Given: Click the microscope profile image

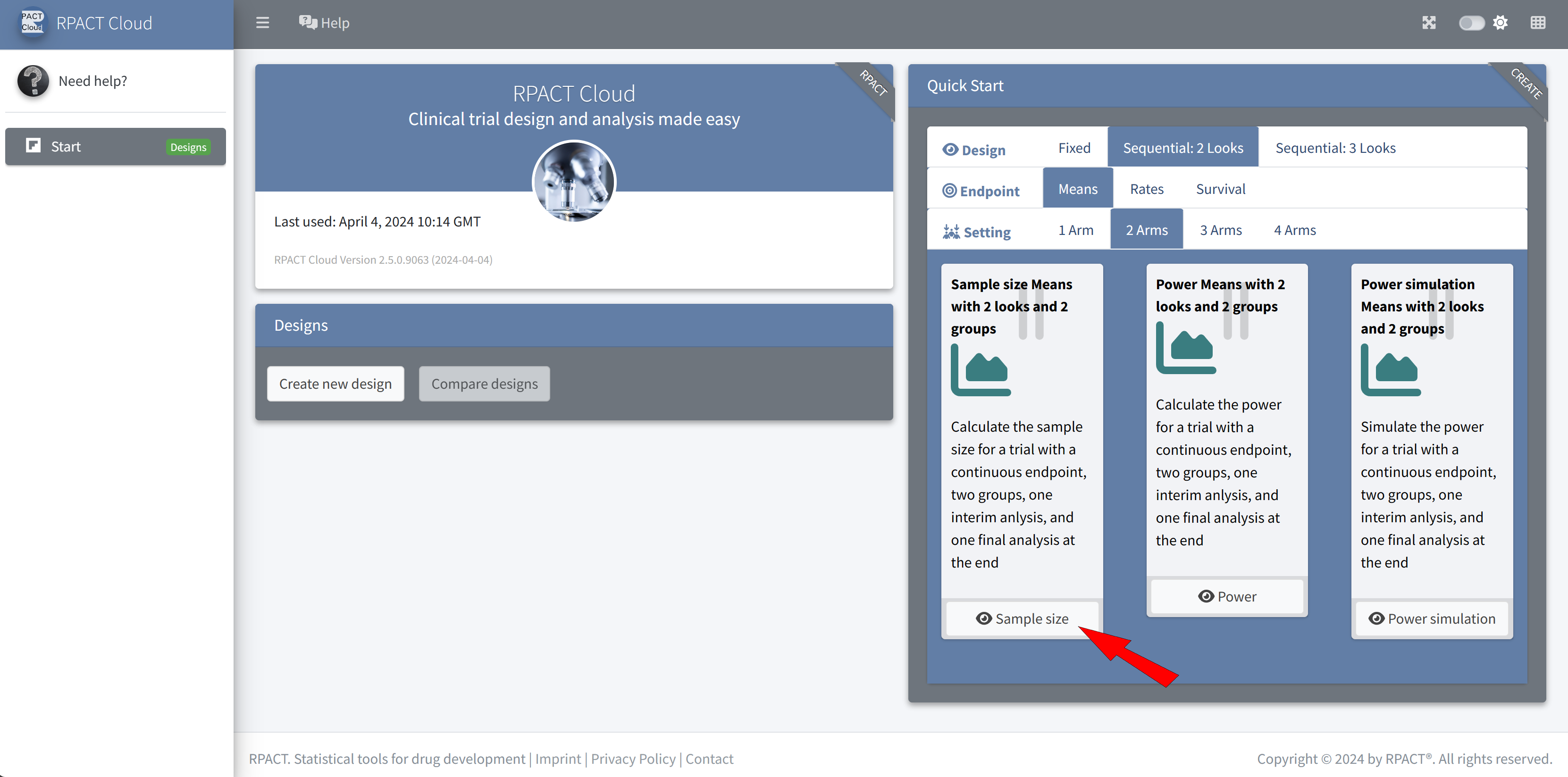Looking at the screenshot, I should 573,181.
